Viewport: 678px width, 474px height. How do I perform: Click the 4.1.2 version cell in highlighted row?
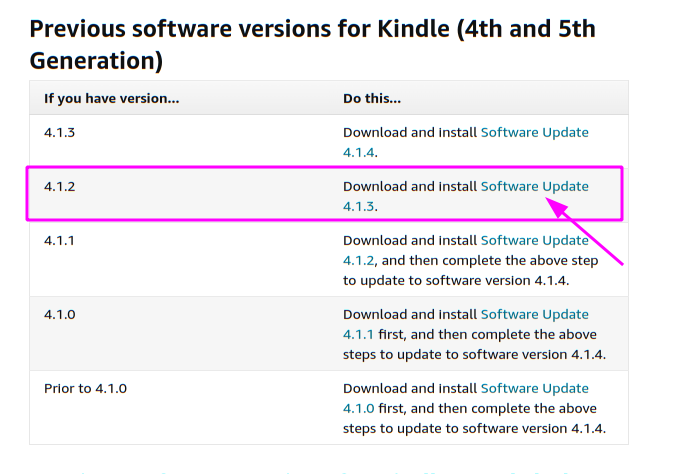59,186
